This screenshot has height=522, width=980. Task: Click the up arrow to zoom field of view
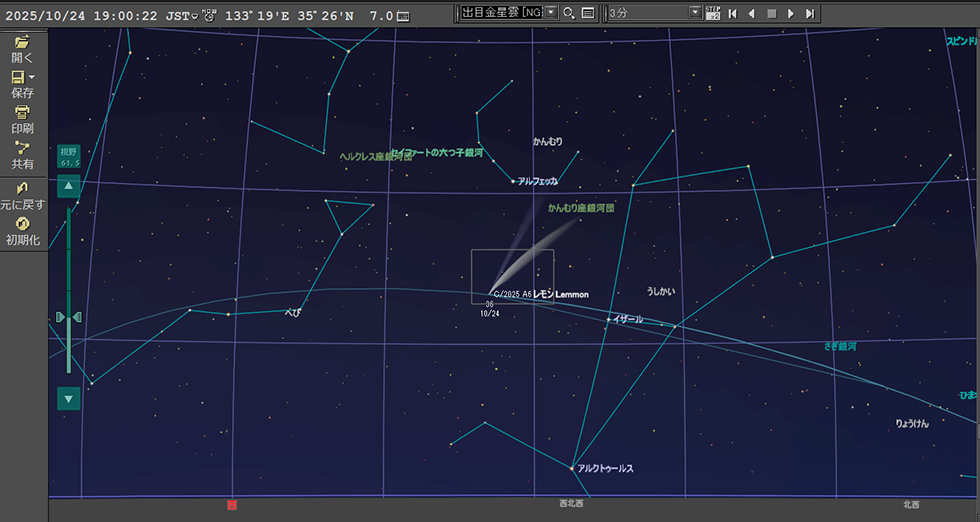pyautogui.click(x=68, y=186)
